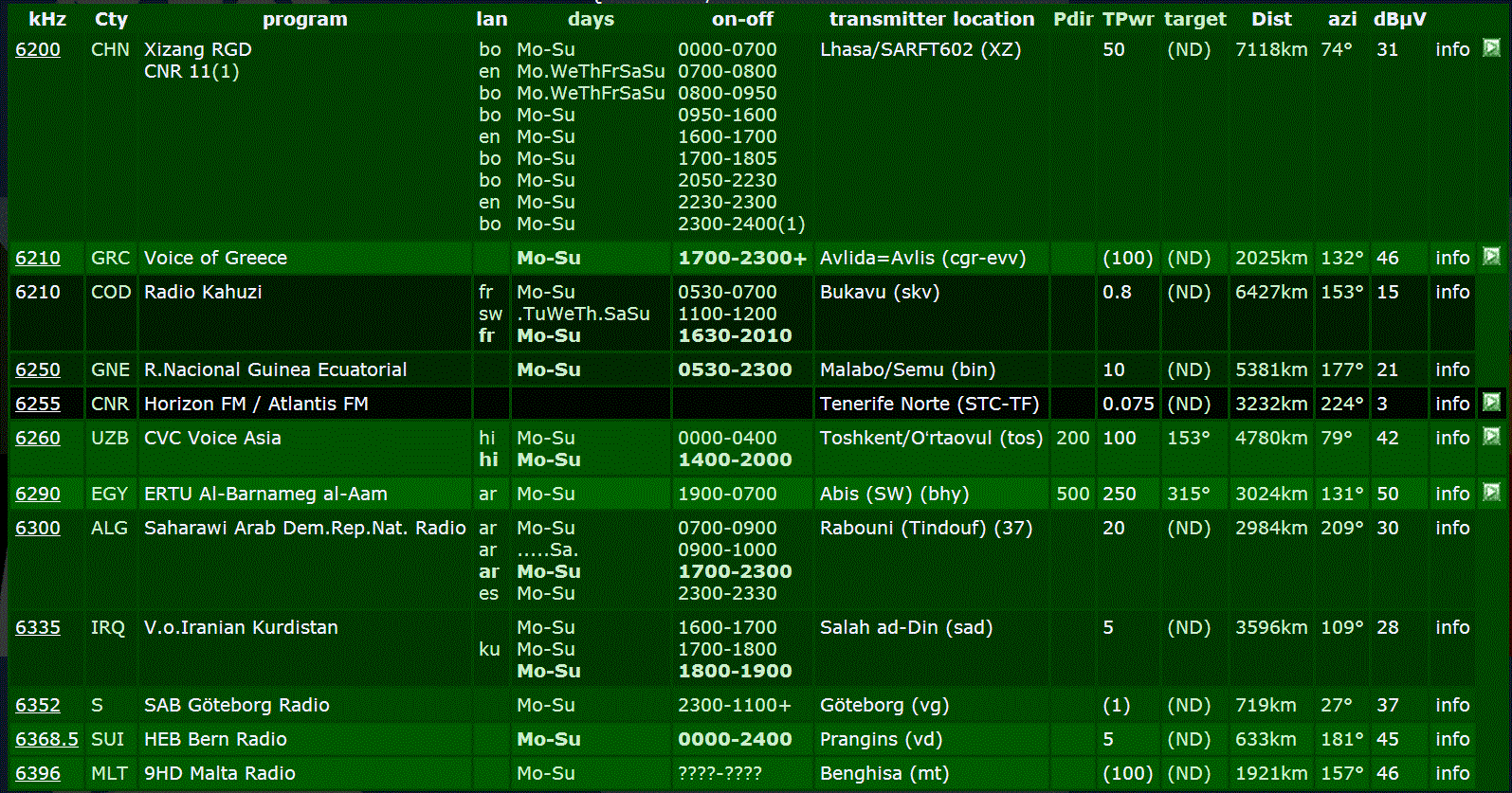Open info for SAB Göteborg Radio
Image resolution: width=1512 pixels, height=793 pixels.
[1452, 705]
